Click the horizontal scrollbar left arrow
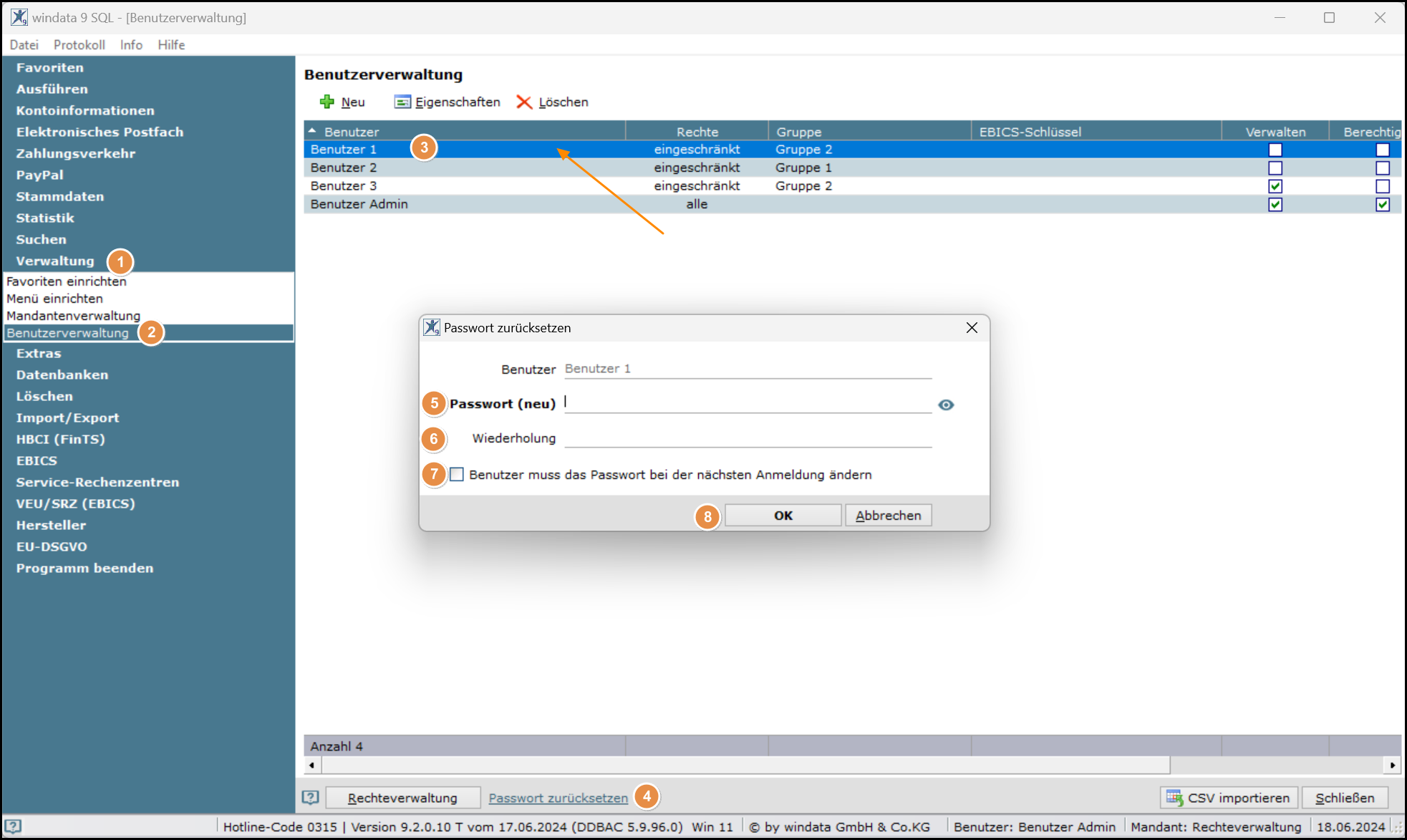The width and height of the screenshot is (1407, 840). click(x=311, y=765)
